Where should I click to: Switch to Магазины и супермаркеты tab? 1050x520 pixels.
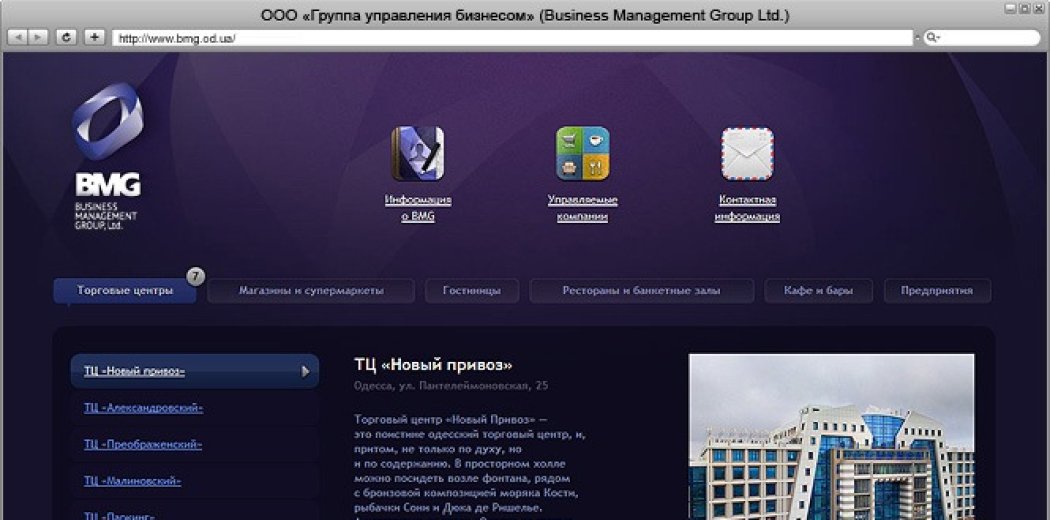tap(311, 291)
